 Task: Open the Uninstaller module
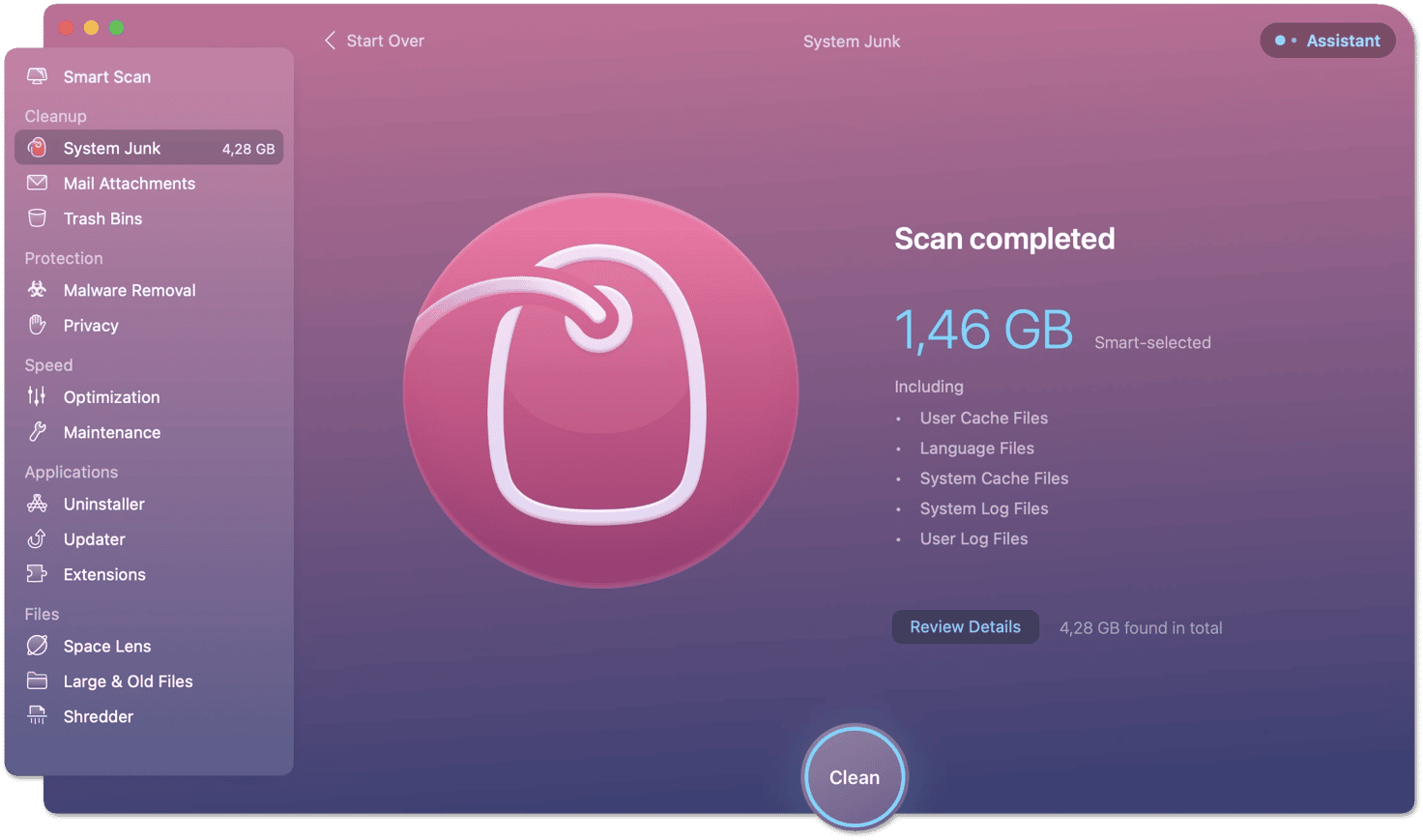pyautogui.click(x=149, y=504)
